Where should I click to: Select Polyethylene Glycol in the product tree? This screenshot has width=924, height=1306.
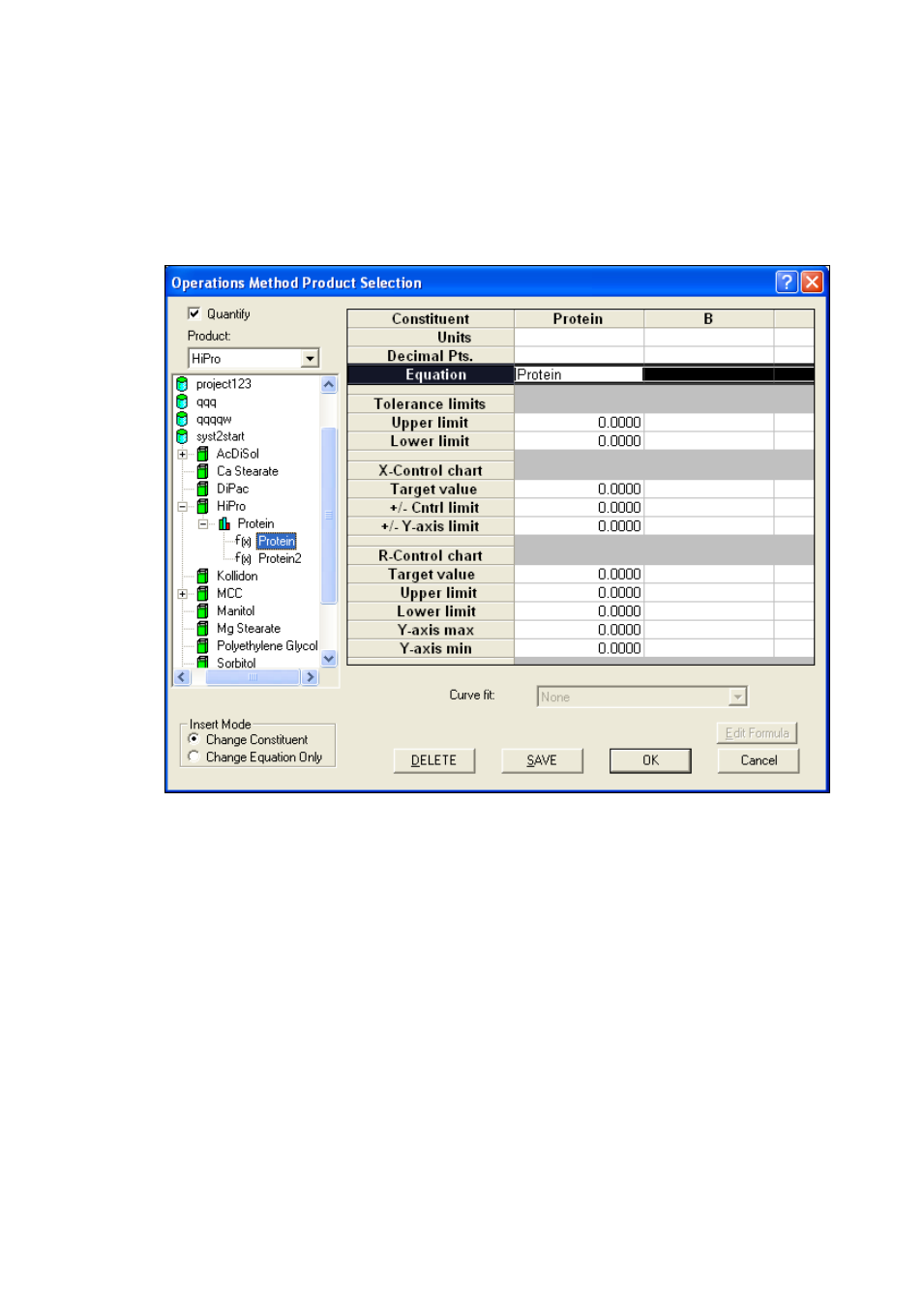pyautogui.click(x=266, y=645)
